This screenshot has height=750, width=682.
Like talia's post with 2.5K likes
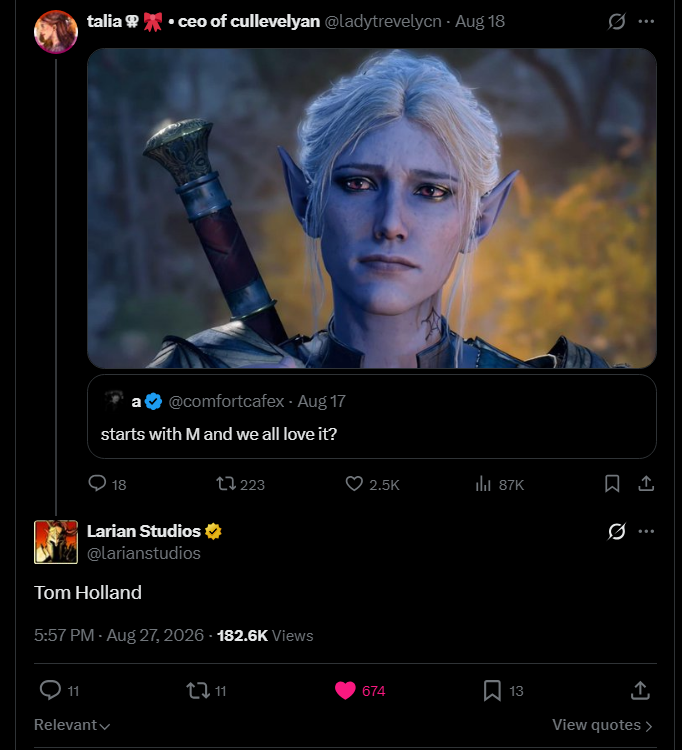(x=372, y=484)
